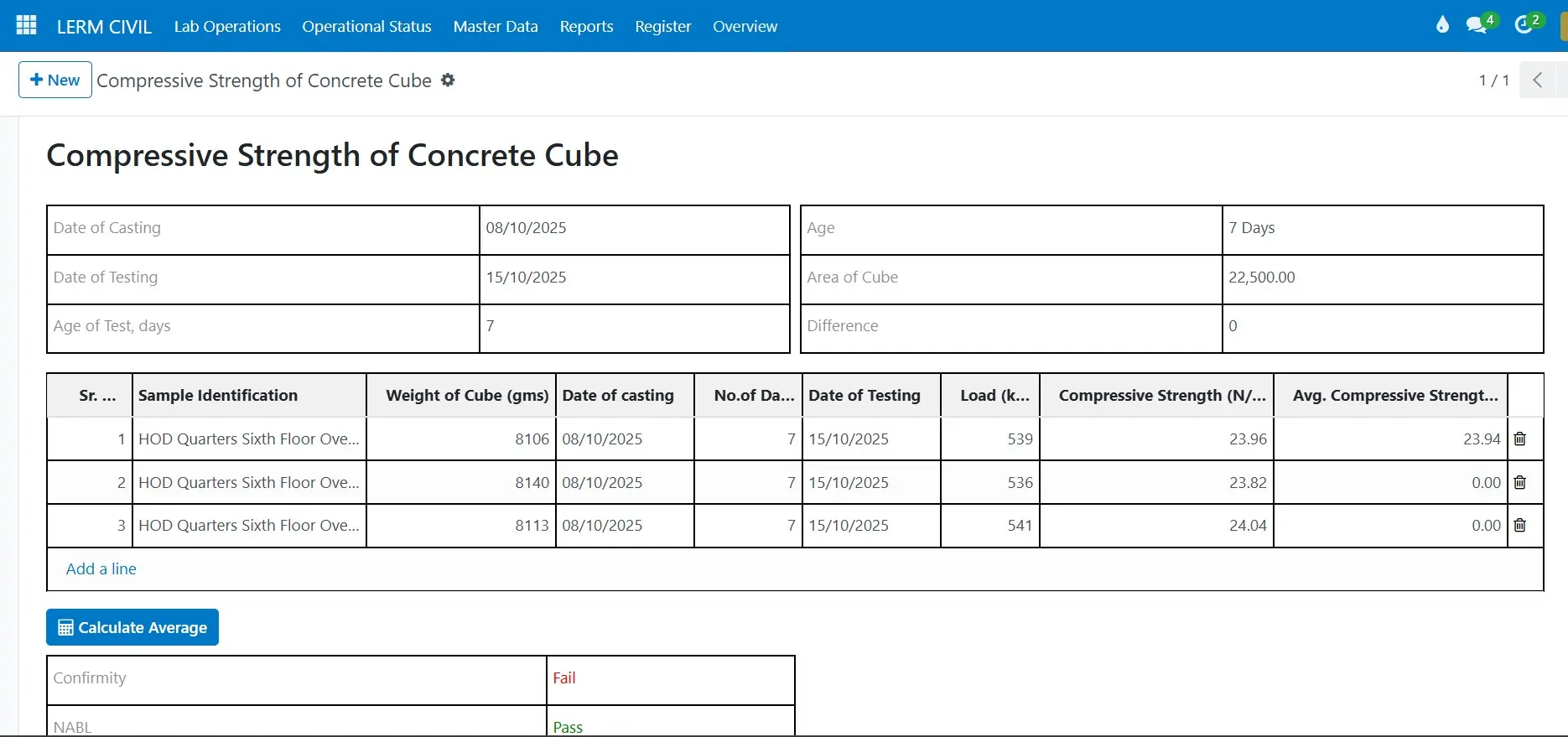Click weight cell 8106
The height and width of the screenshot is (737, 1568).
click(461, 439)
